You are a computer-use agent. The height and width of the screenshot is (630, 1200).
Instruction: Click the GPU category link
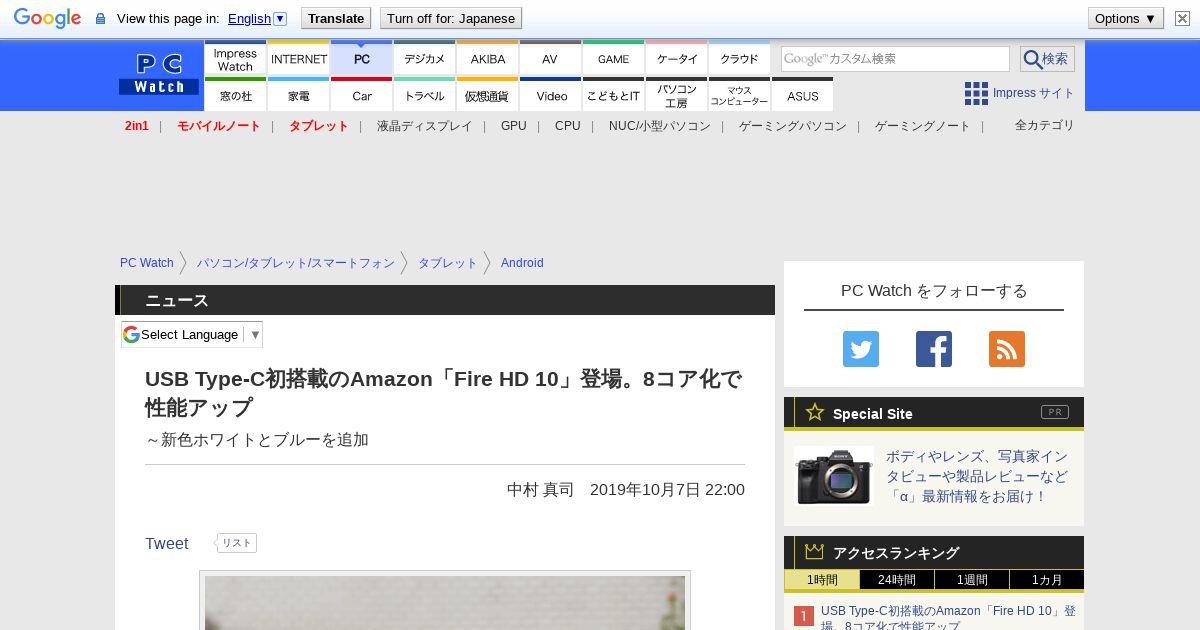[514, 126]
